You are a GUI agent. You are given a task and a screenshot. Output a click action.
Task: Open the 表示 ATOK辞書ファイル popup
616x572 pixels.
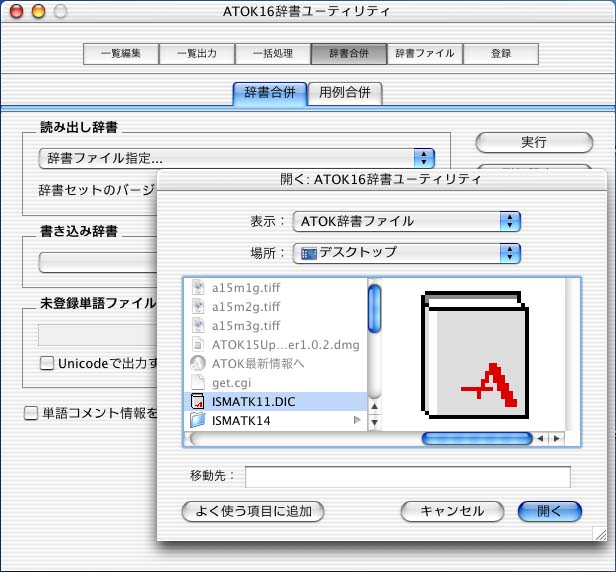(407, 221)
